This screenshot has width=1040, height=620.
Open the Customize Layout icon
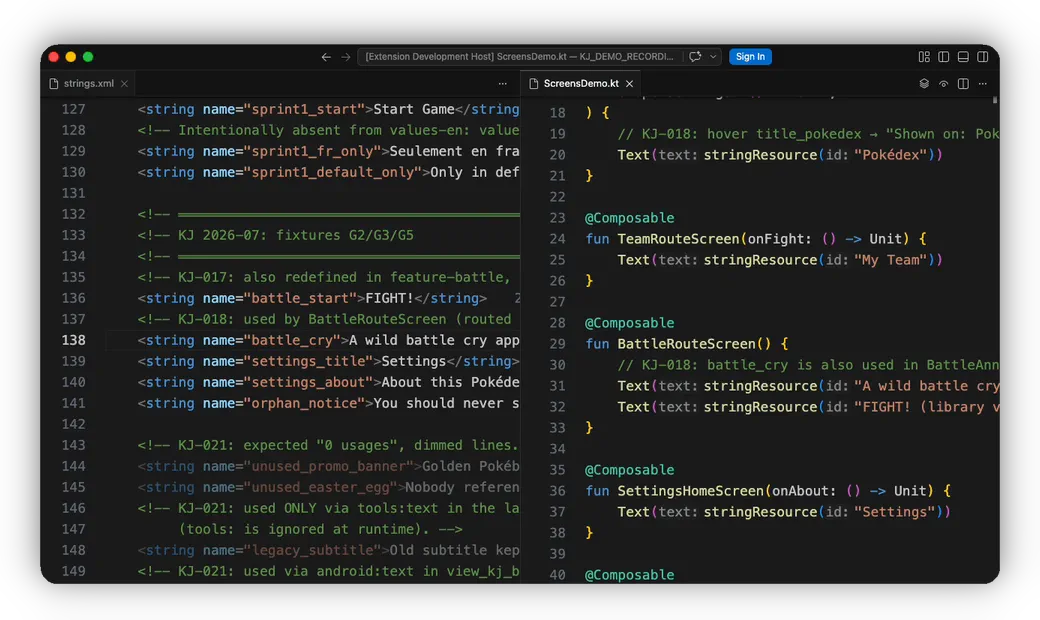point(924,57)
